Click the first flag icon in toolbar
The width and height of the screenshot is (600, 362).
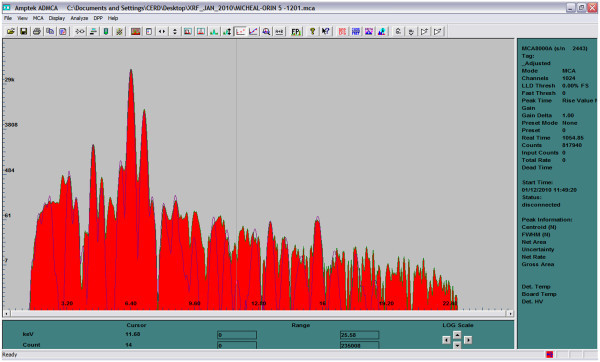coord(424,31)
